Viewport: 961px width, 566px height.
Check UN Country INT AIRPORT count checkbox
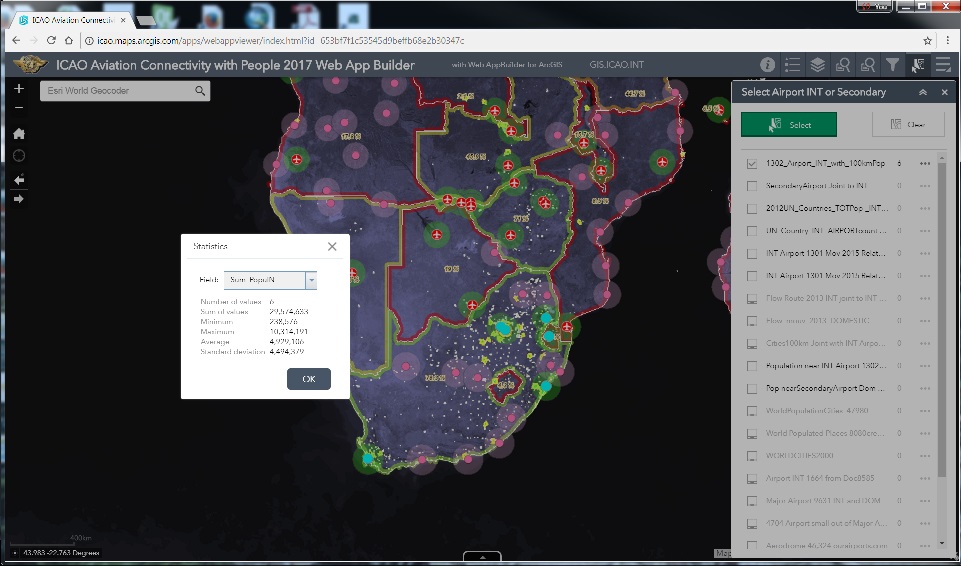click(752, 231)
